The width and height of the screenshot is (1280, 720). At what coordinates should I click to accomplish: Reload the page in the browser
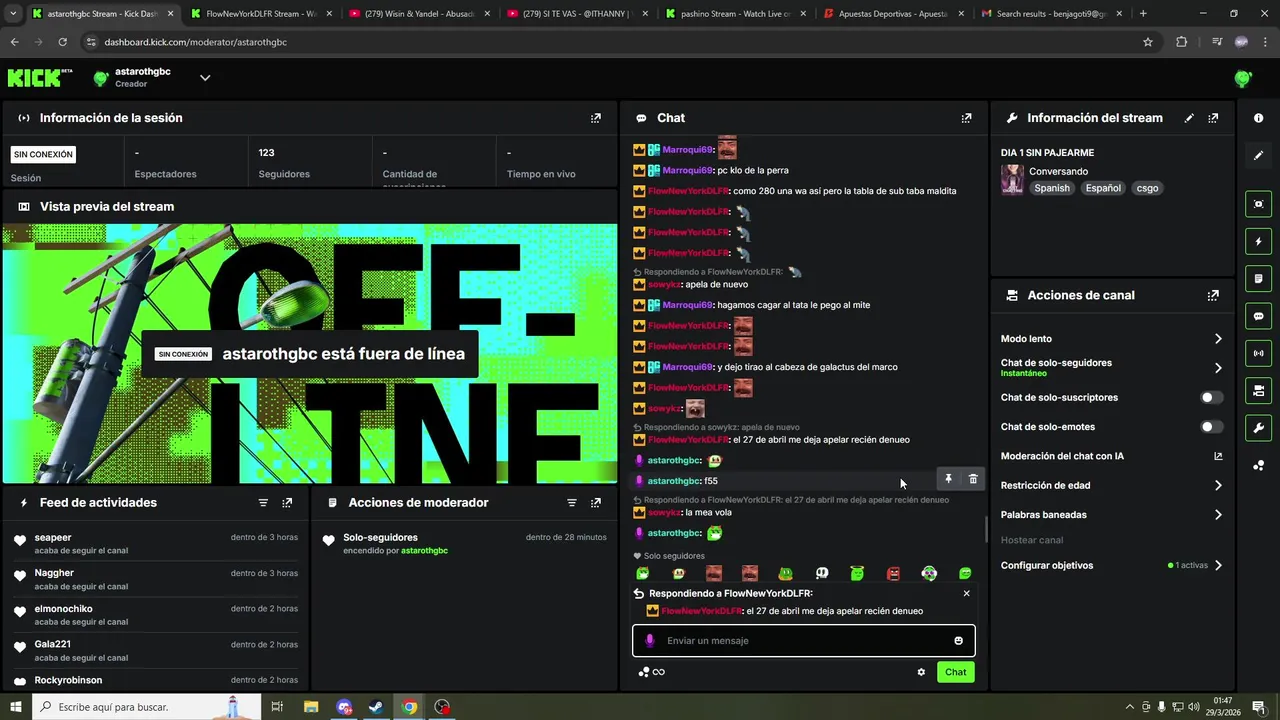pyautogui.click(x=62, y=42)
